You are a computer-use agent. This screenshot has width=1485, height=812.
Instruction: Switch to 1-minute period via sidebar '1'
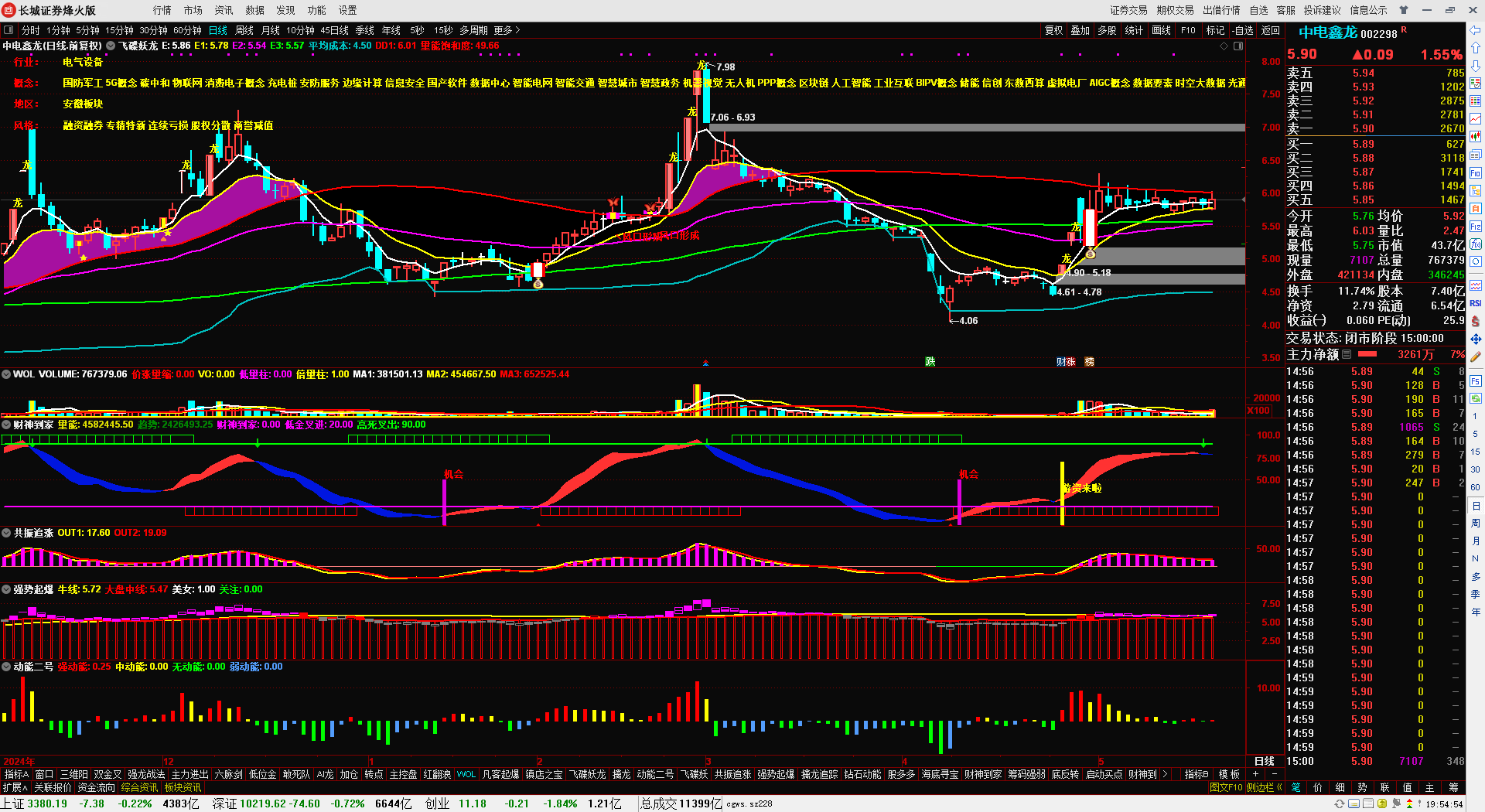click(1476, 416)
